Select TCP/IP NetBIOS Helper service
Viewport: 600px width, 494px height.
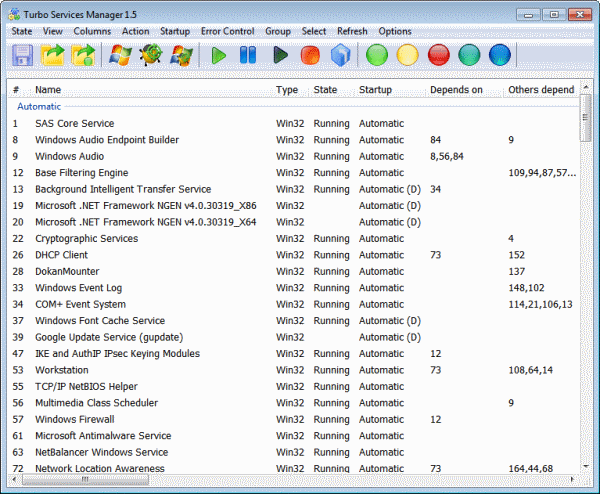[293, 387]
